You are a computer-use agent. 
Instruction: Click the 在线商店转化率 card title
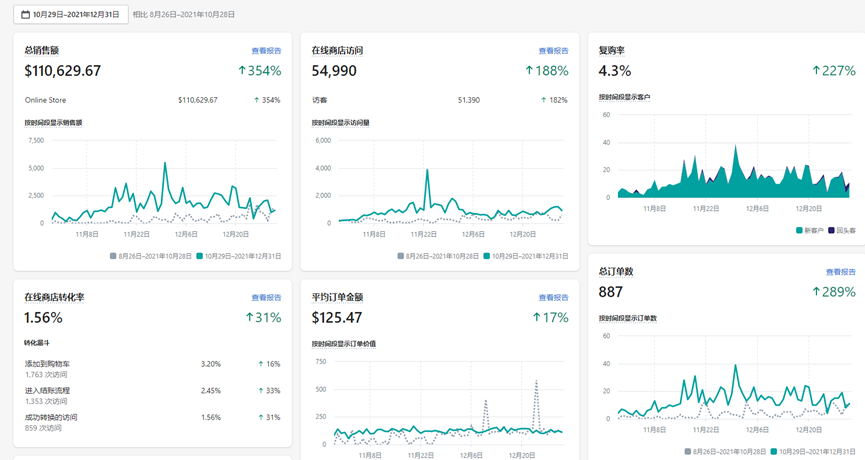click(54, 297)
